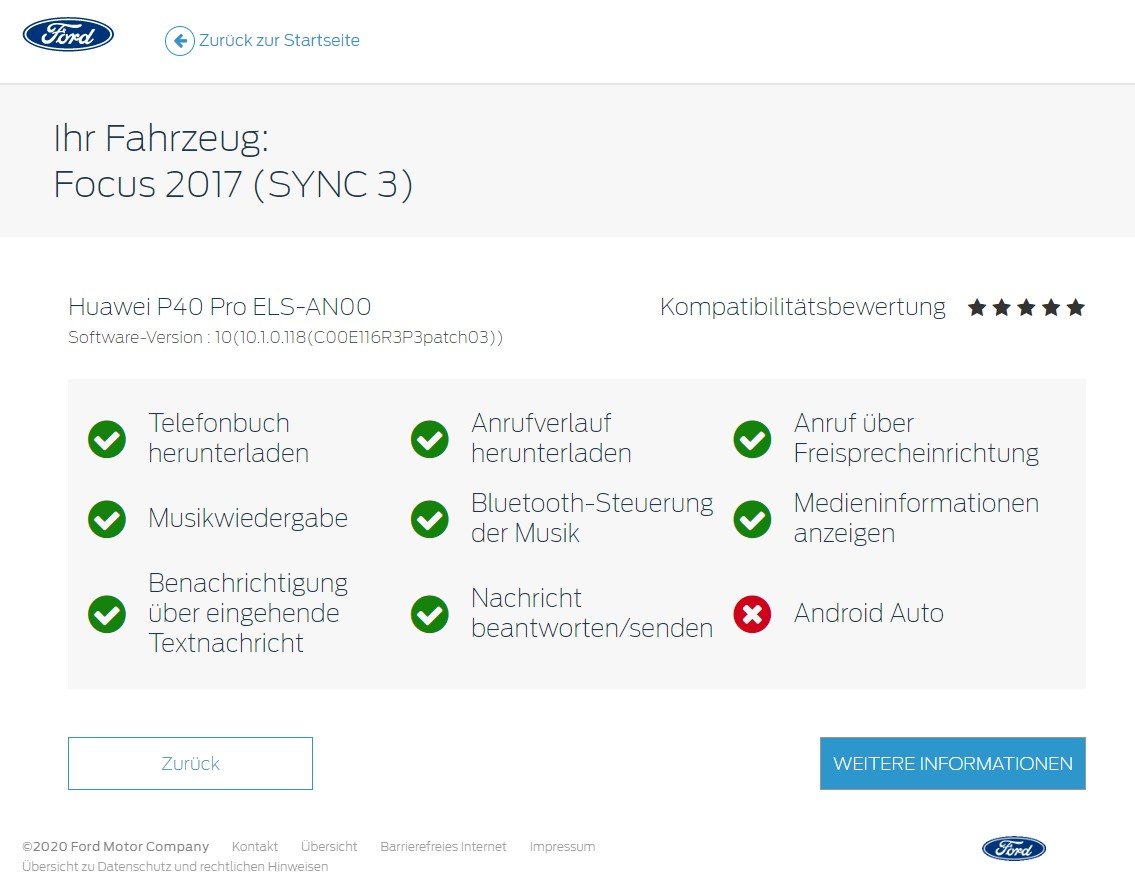This screenshot has width=1135, height=875.
Task: Click the check icon beside Nachricht beantworten/senden
Action: (430, 614)
